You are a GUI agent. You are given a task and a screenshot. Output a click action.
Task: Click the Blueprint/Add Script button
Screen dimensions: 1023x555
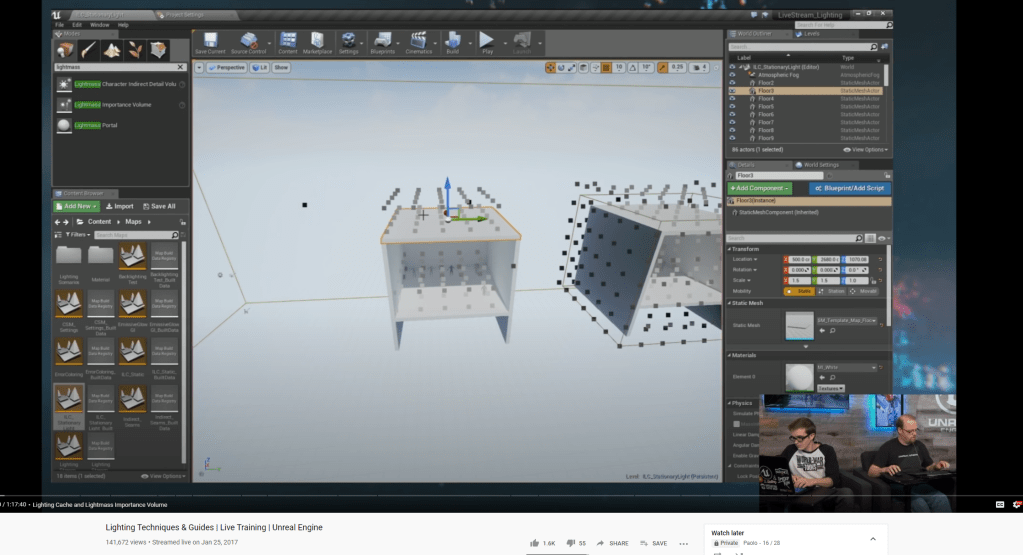(x=849, y=188)
